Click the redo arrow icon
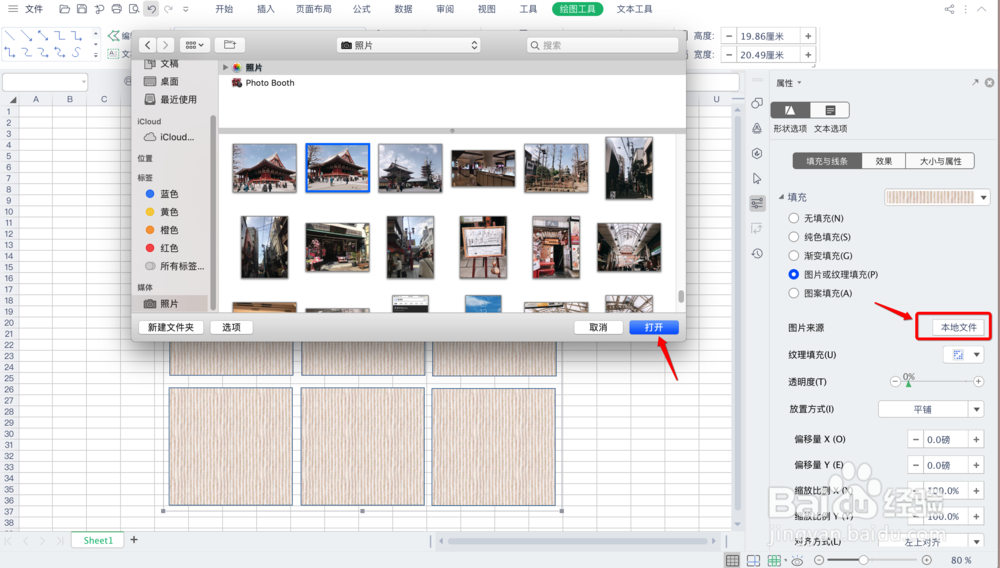Screen dimensions: 1000x568 [x=168, y=9]
